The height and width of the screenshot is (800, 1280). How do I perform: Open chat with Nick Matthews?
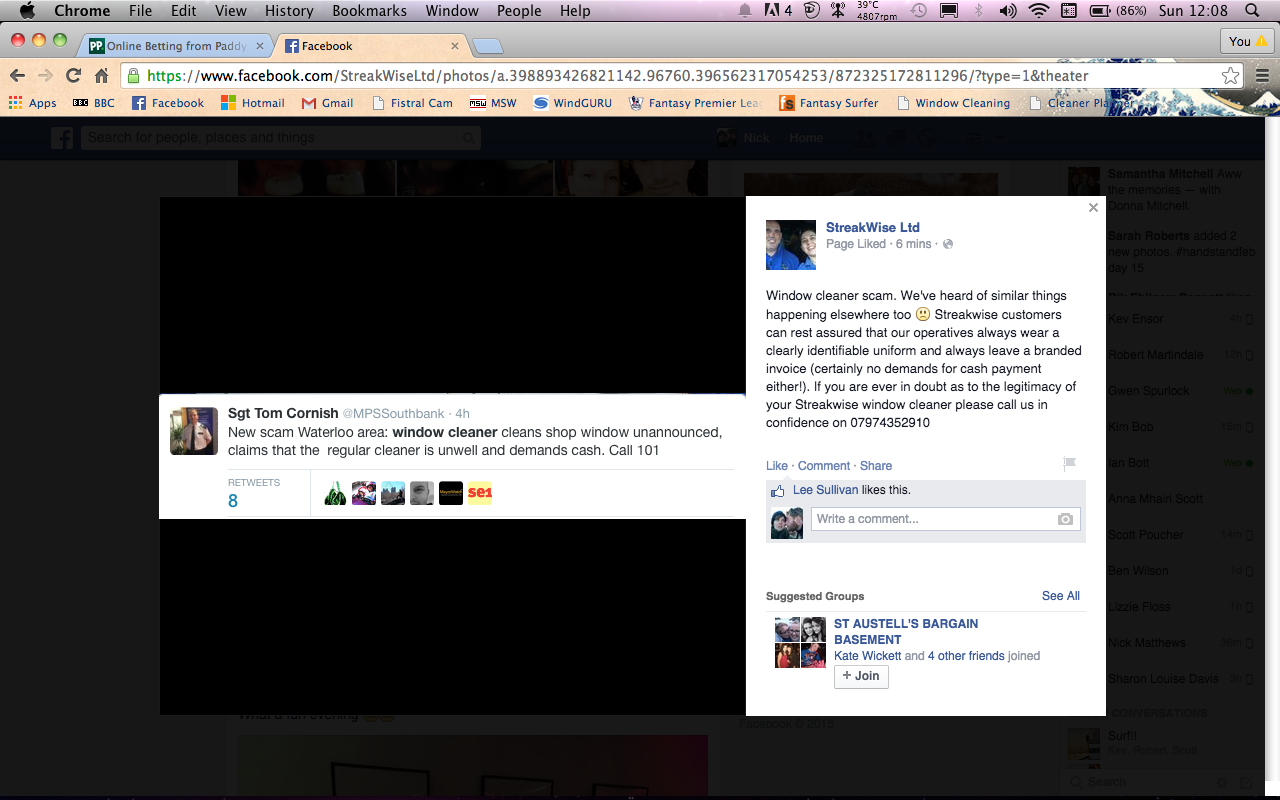(x=1160, y=643)
